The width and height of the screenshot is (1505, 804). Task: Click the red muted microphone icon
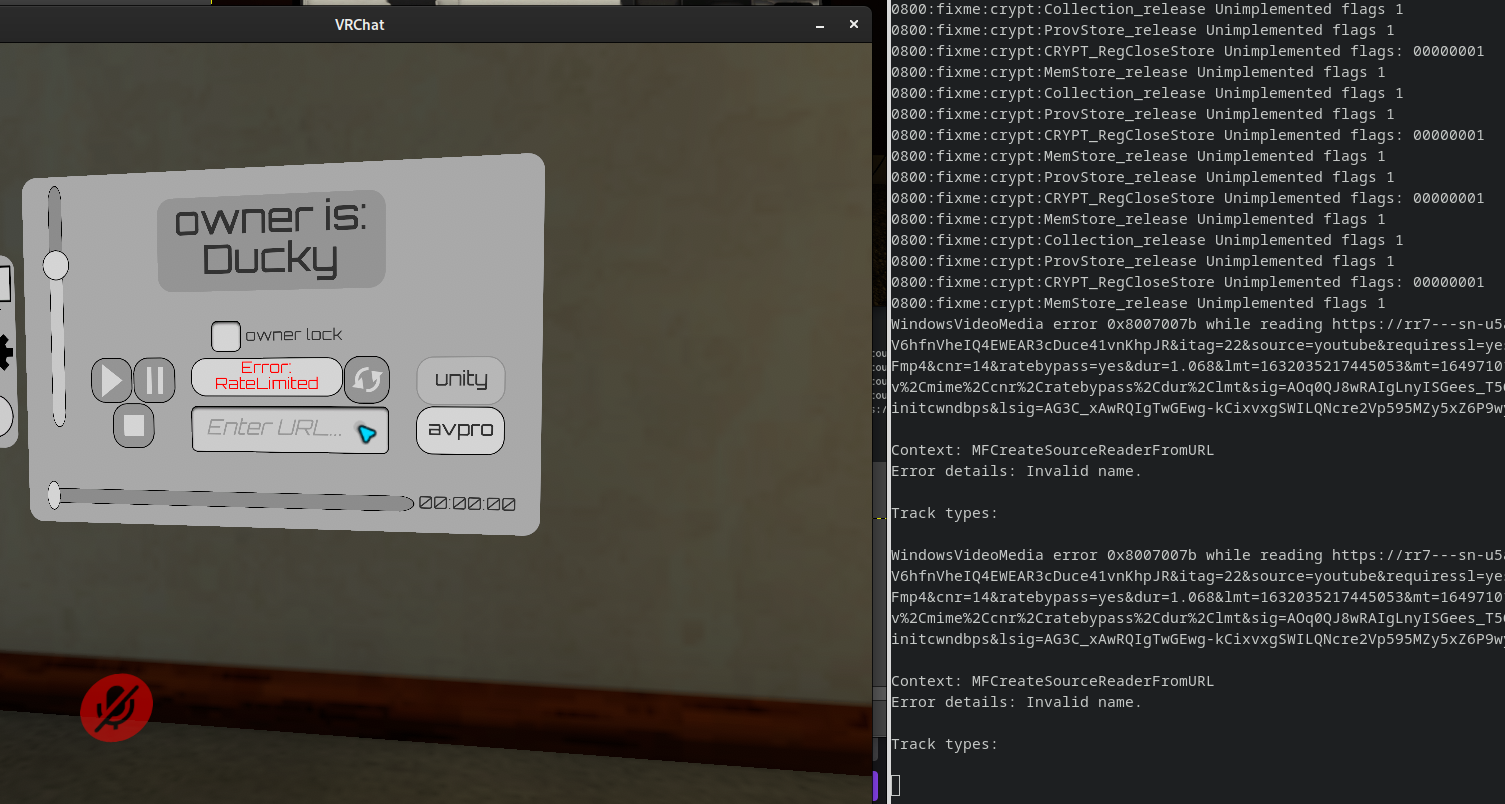tap(117, 708)
